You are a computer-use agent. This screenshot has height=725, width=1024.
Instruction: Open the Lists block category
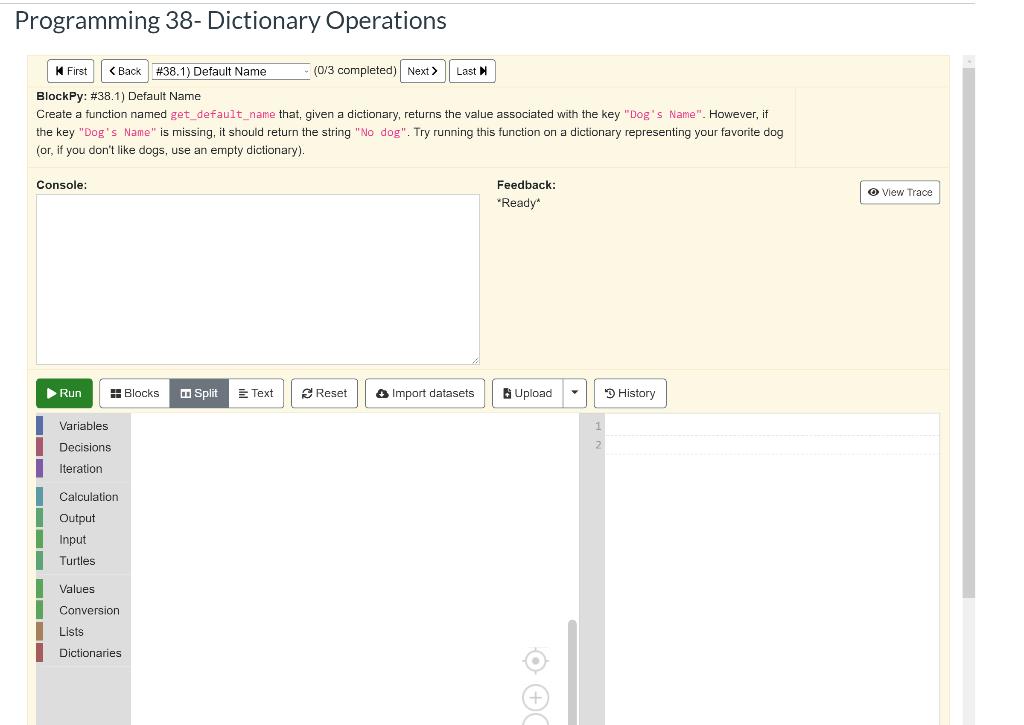tap(84, 632)
